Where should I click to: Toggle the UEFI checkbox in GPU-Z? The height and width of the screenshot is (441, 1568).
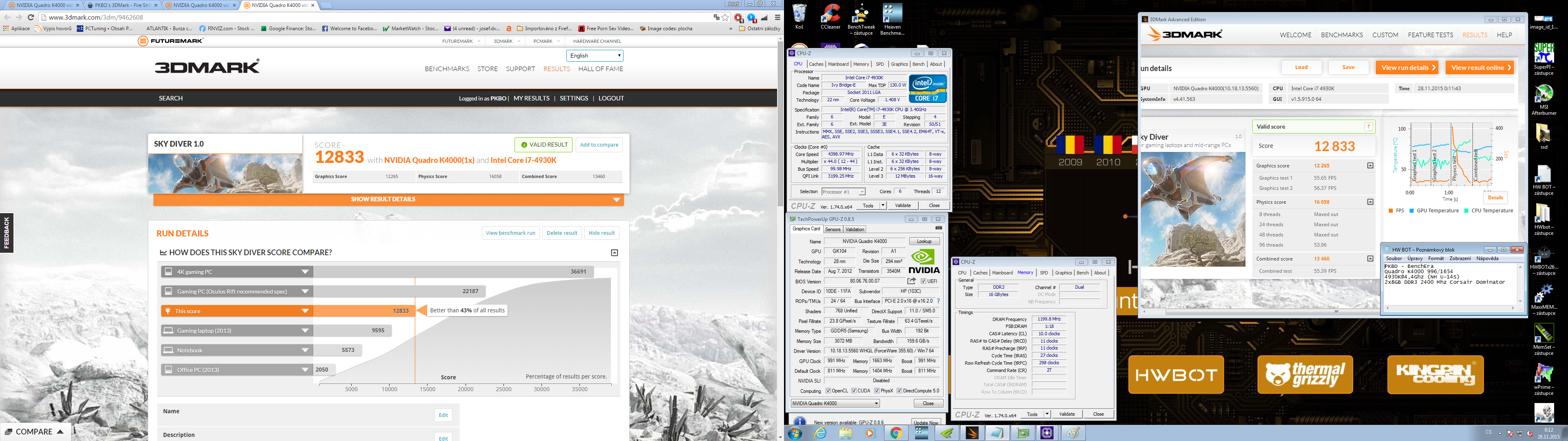pyautogui.click(x=923, y=281)
